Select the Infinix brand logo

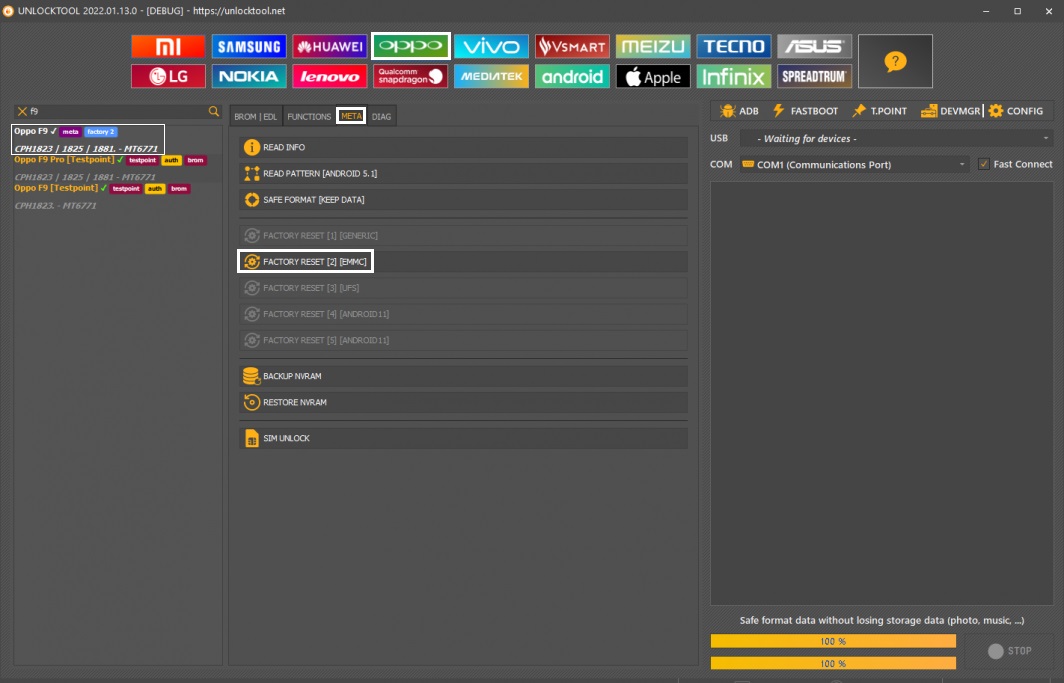(734, 76)
